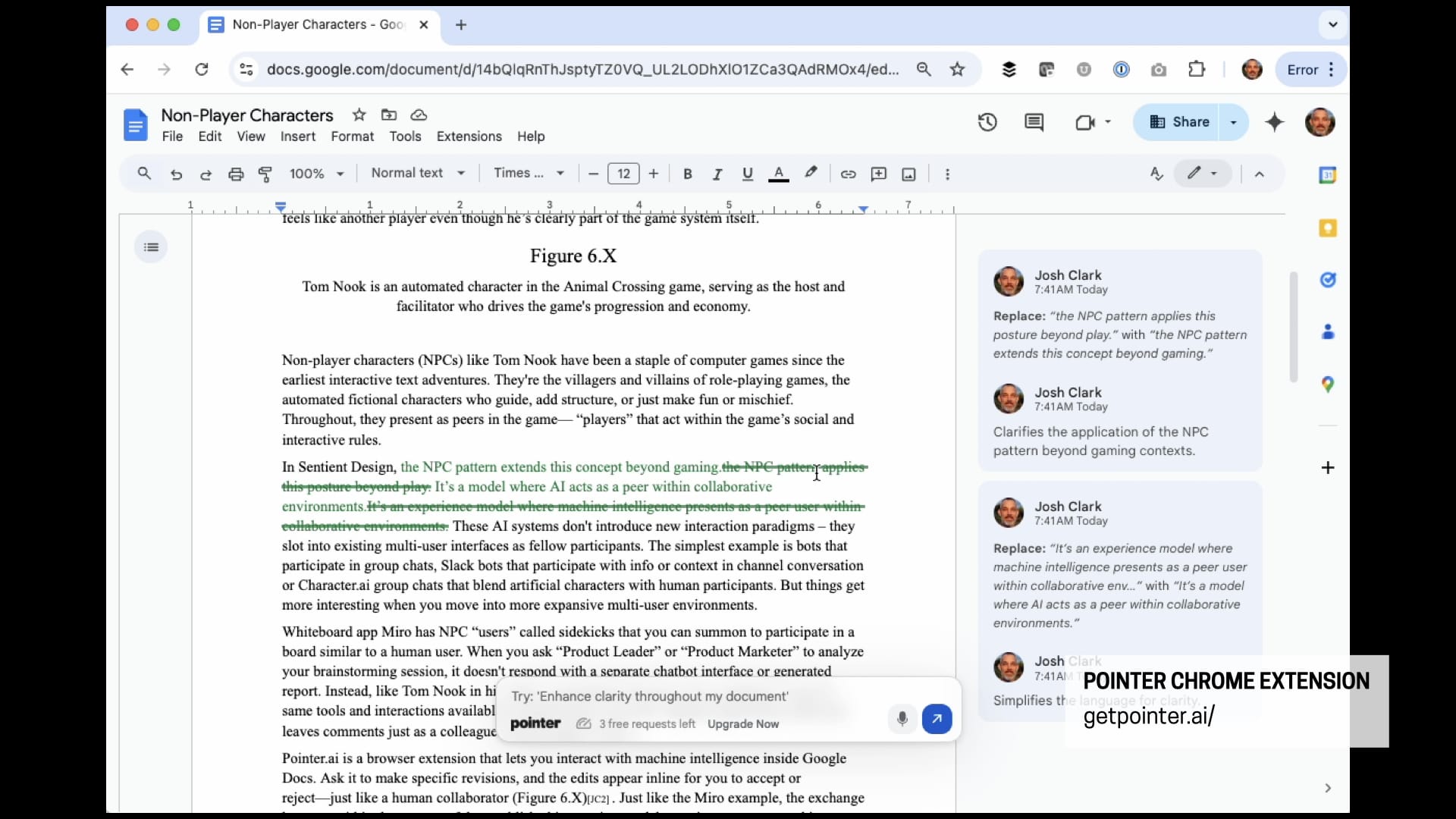This screenshot has height=819, width=1456.
Task: Open the Format menu
Action: point(352,136)
